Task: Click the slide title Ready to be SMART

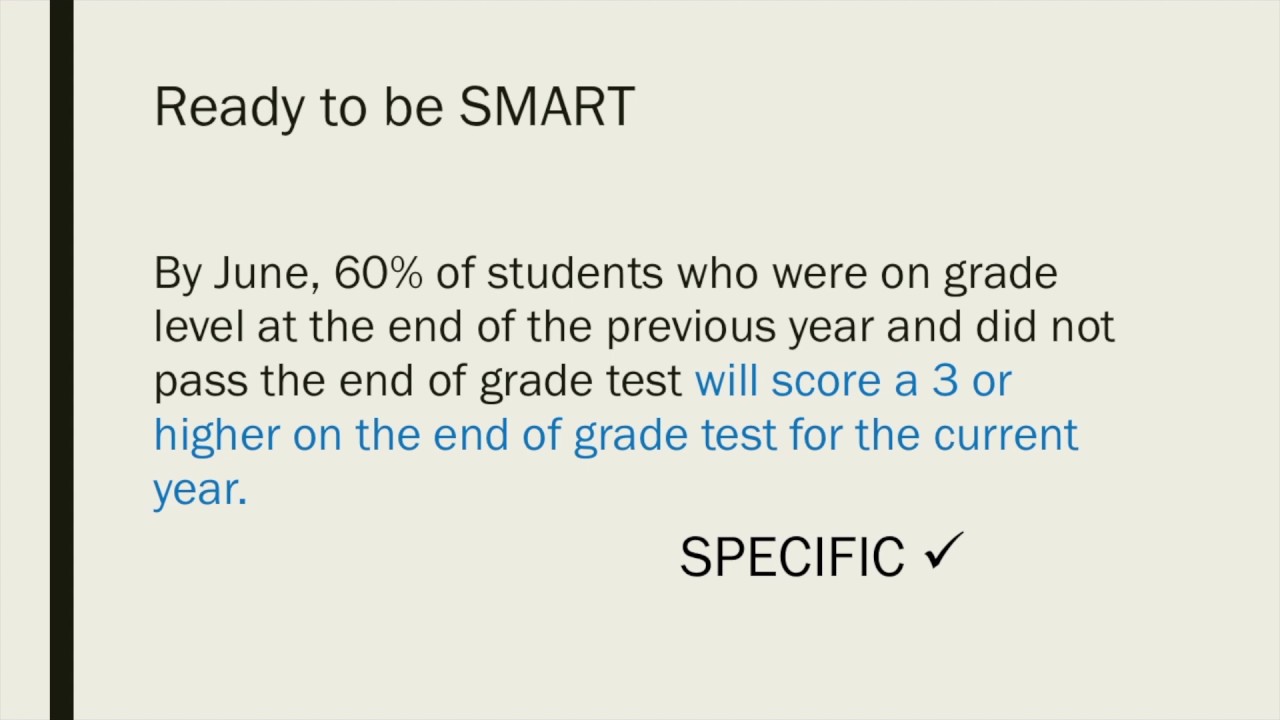Action: click(394, 107)
